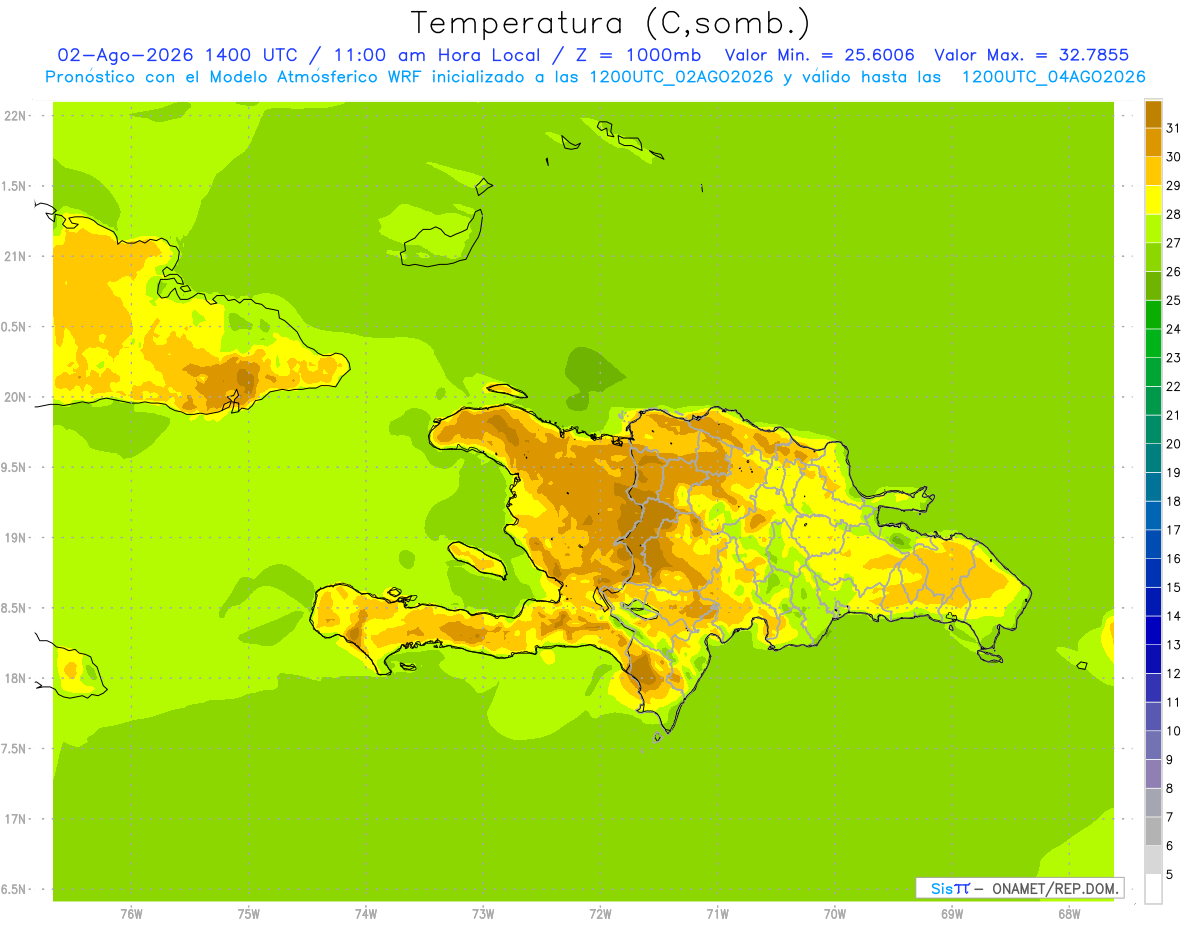The image size is (1200, 927).
Task: Click the longitude label "74W"
Action: (x=366, y=913)
